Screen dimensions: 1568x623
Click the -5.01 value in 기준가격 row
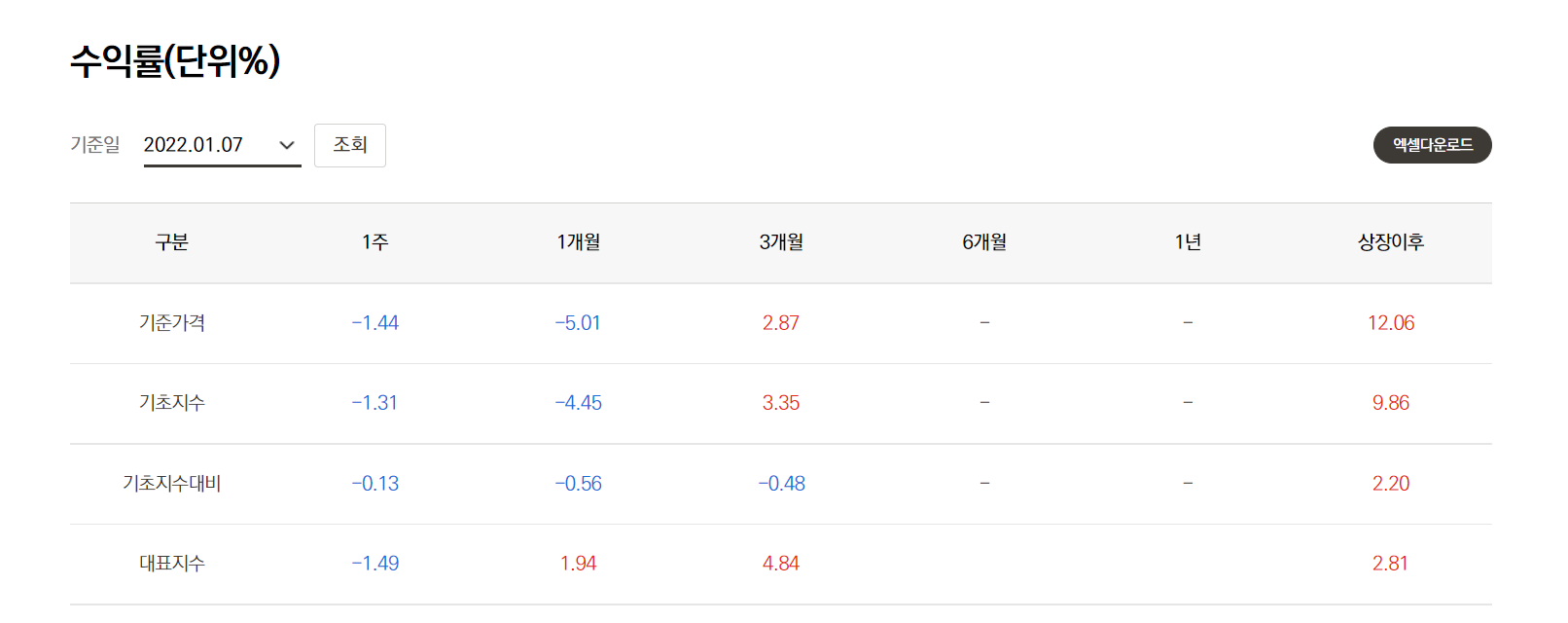click(578, 323)
